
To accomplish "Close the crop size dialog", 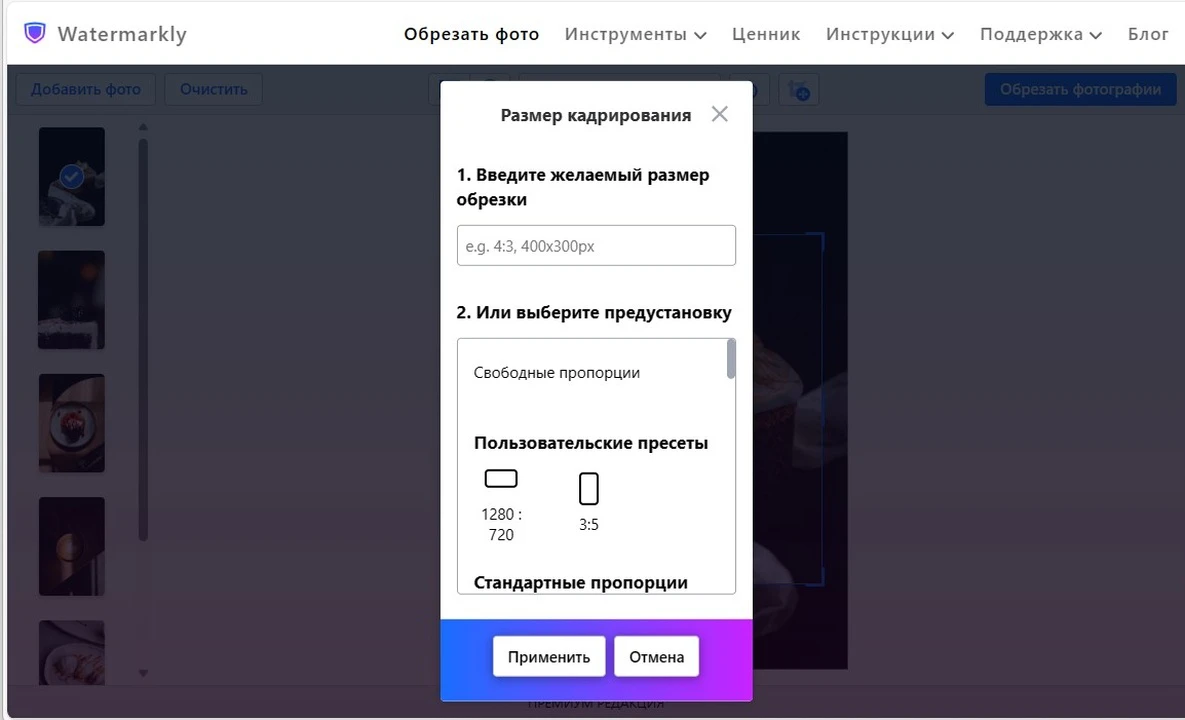I will pos(719,114).
